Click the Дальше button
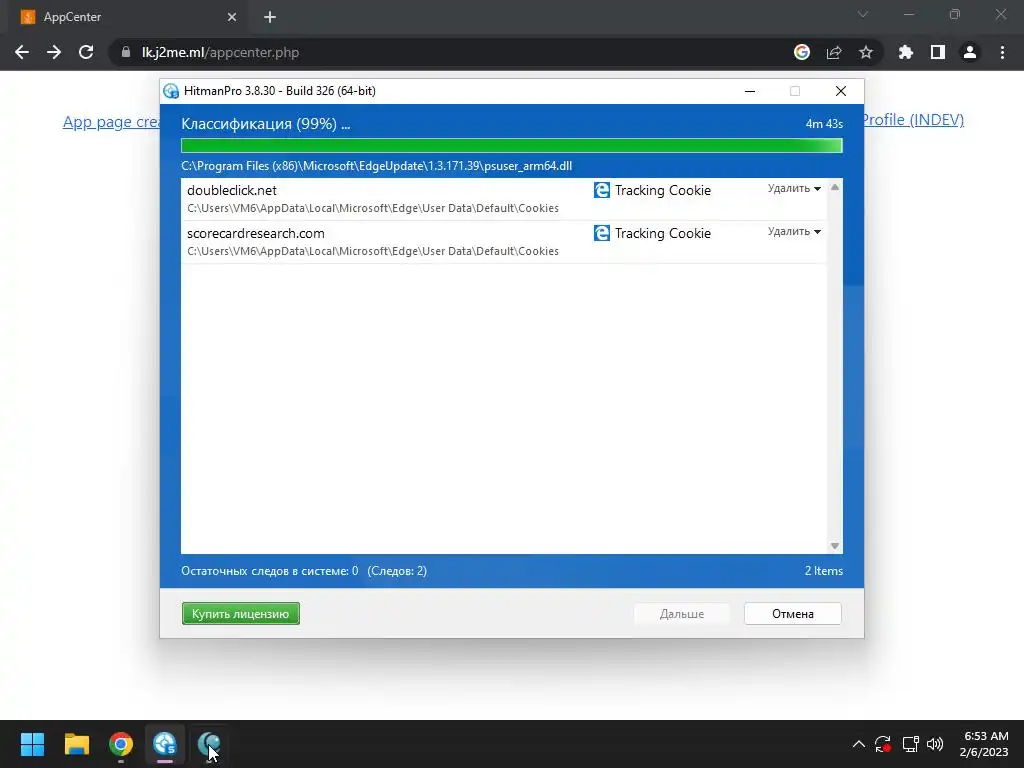The width and height of the screenshot is (1024, 768). coord(682,613)
